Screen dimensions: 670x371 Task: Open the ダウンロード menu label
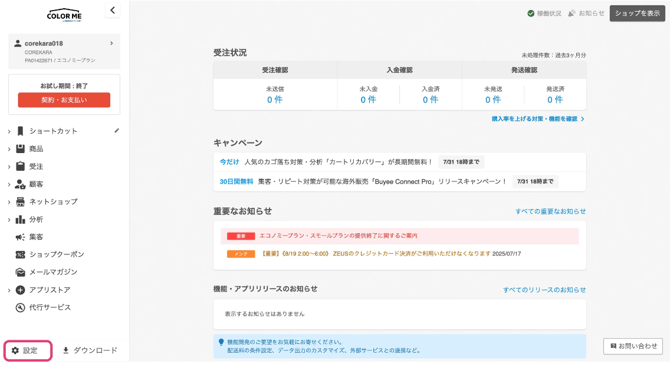[95, 350]
